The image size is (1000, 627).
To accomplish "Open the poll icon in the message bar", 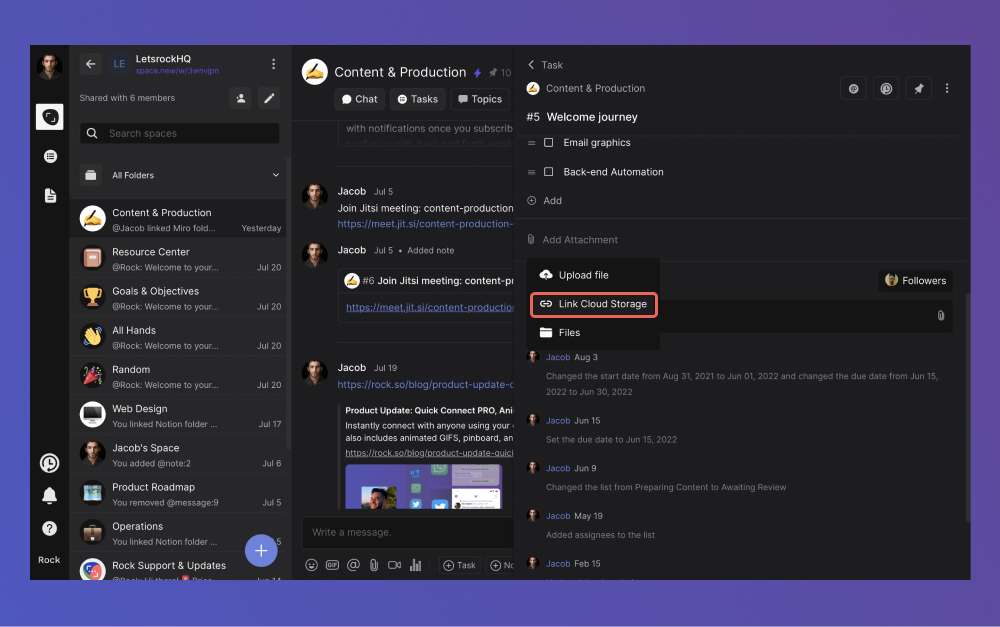I will (x=416, y=565).
